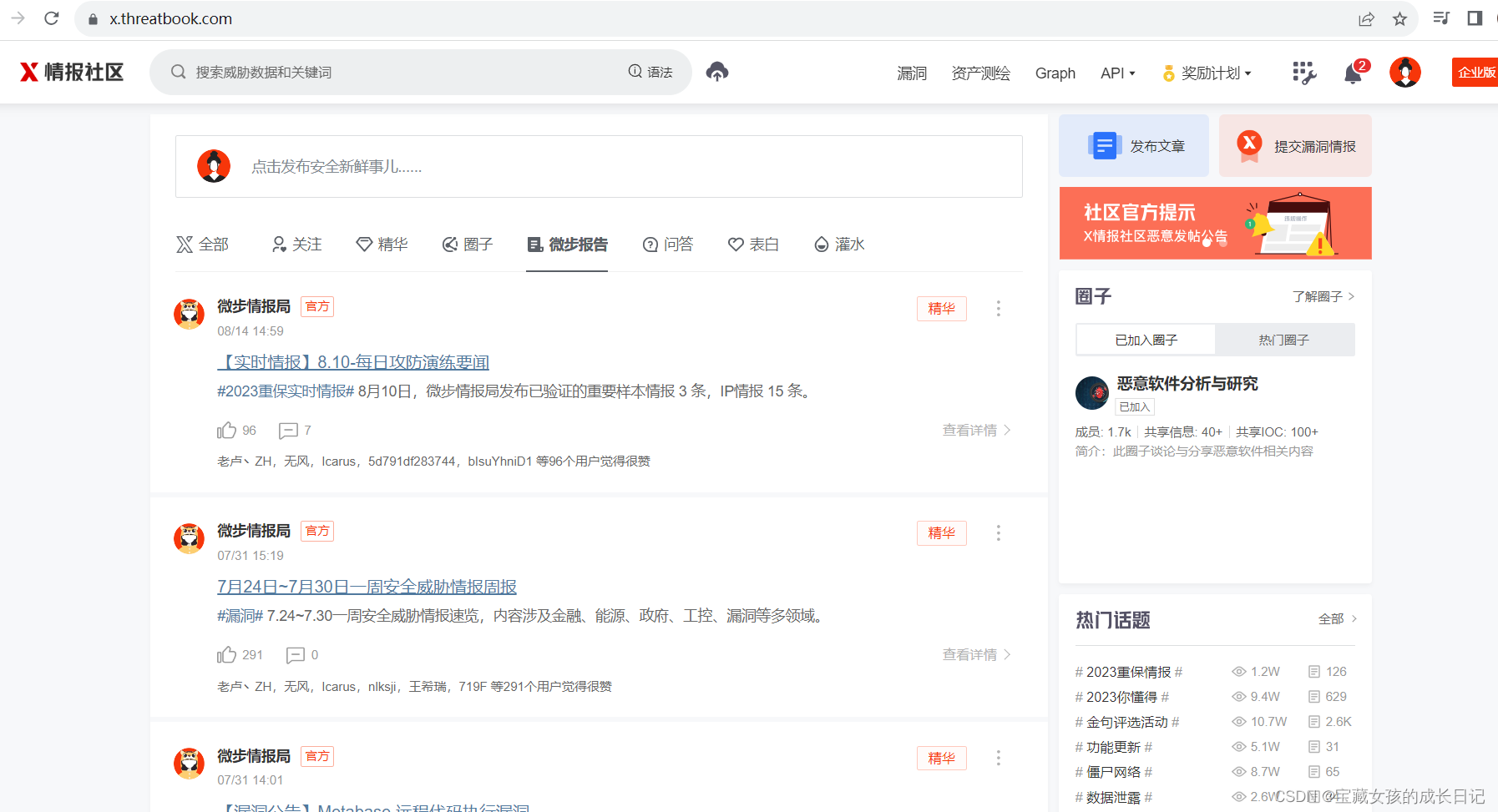Viewport: 1498px width, 812px height.
Task: Open 提交漏洞情报
Action: 1295,145
